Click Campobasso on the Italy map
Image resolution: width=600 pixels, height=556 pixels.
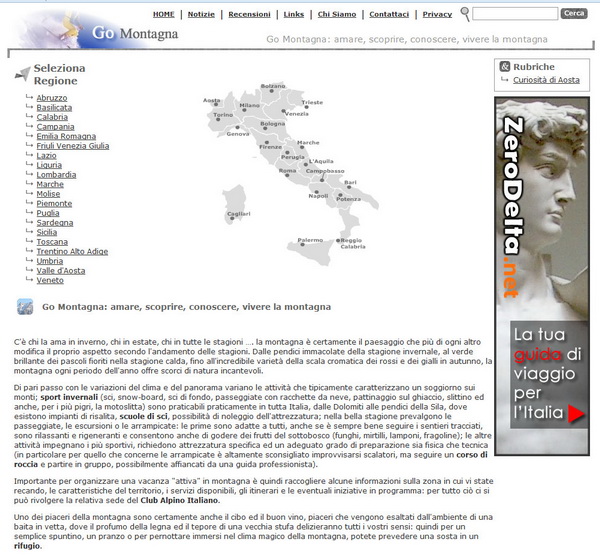click(x=325, y=171)
